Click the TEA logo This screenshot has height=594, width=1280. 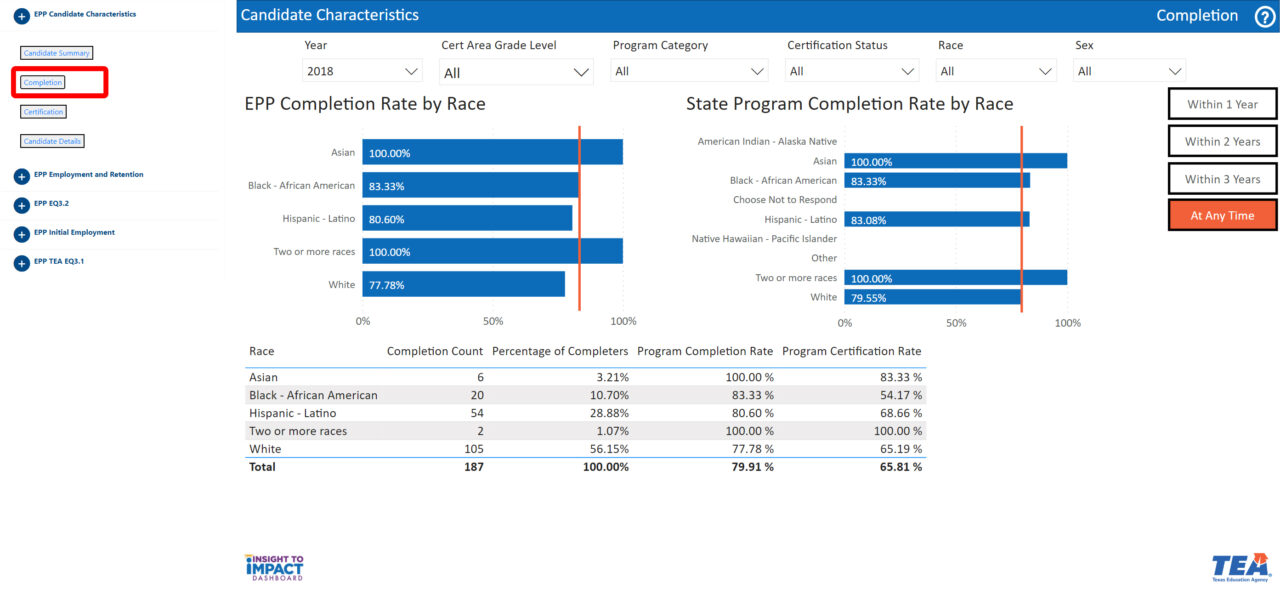pyautogui.click(x=1241, y=567)
